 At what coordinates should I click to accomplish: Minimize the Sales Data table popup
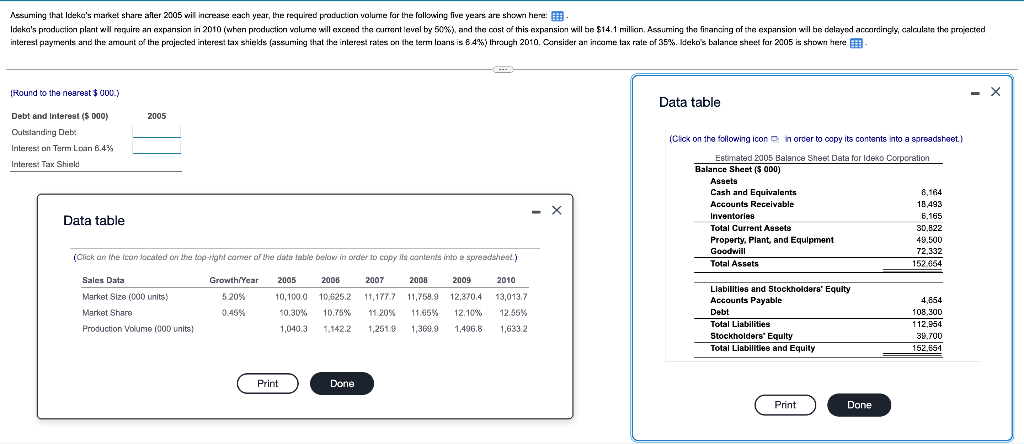(x=537, y=210)
